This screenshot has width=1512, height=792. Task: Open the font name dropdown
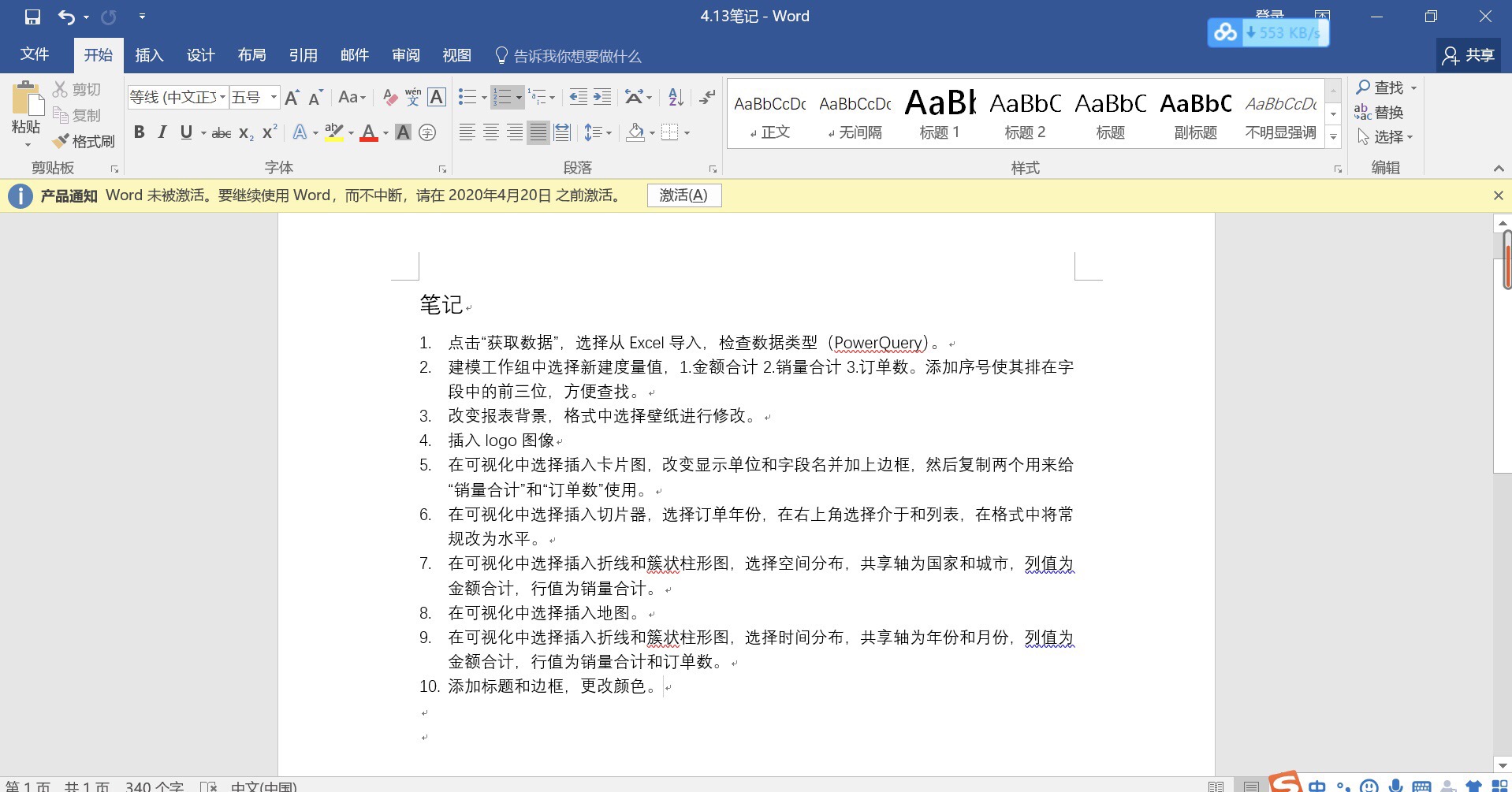tap(222, 98)
